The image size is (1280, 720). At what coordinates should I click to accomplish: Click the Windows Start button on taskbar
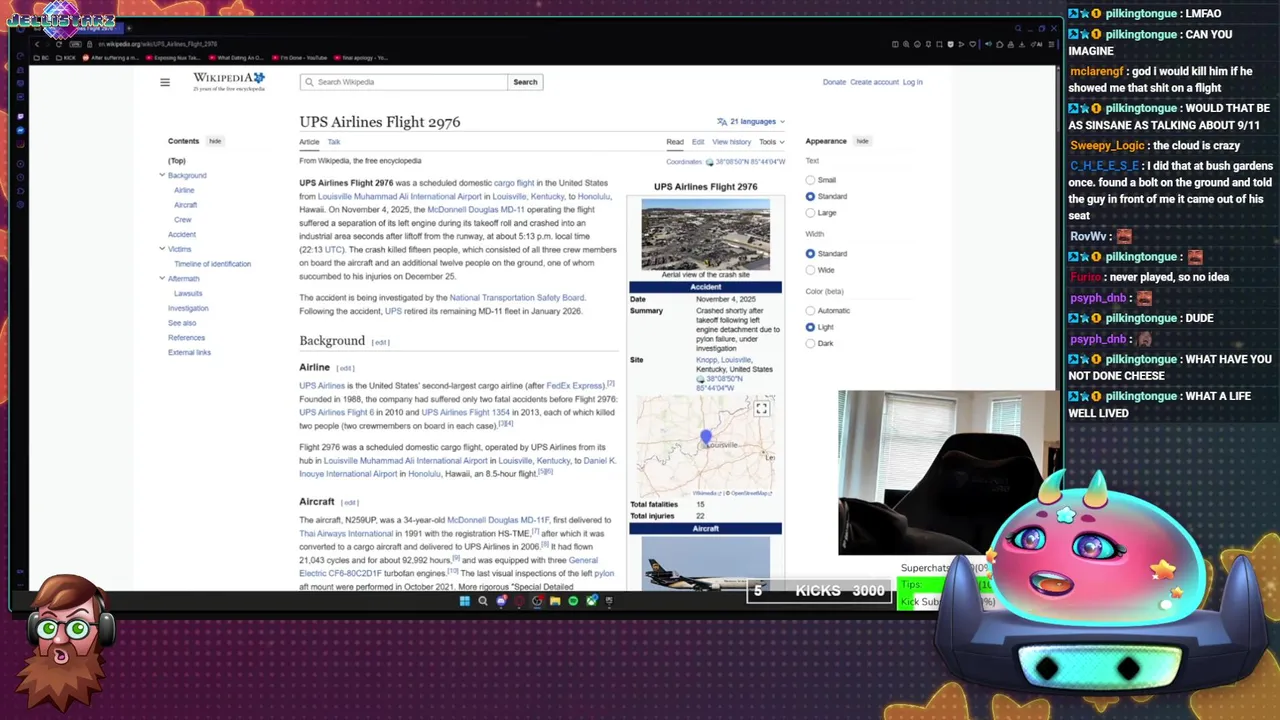[464, 601]
